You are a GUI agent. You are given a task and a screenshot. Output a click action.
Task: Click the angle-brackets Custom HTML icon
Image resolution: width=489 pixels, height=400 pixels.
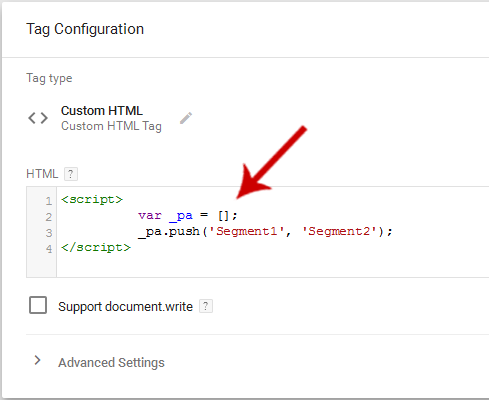(x=38, y=118)
